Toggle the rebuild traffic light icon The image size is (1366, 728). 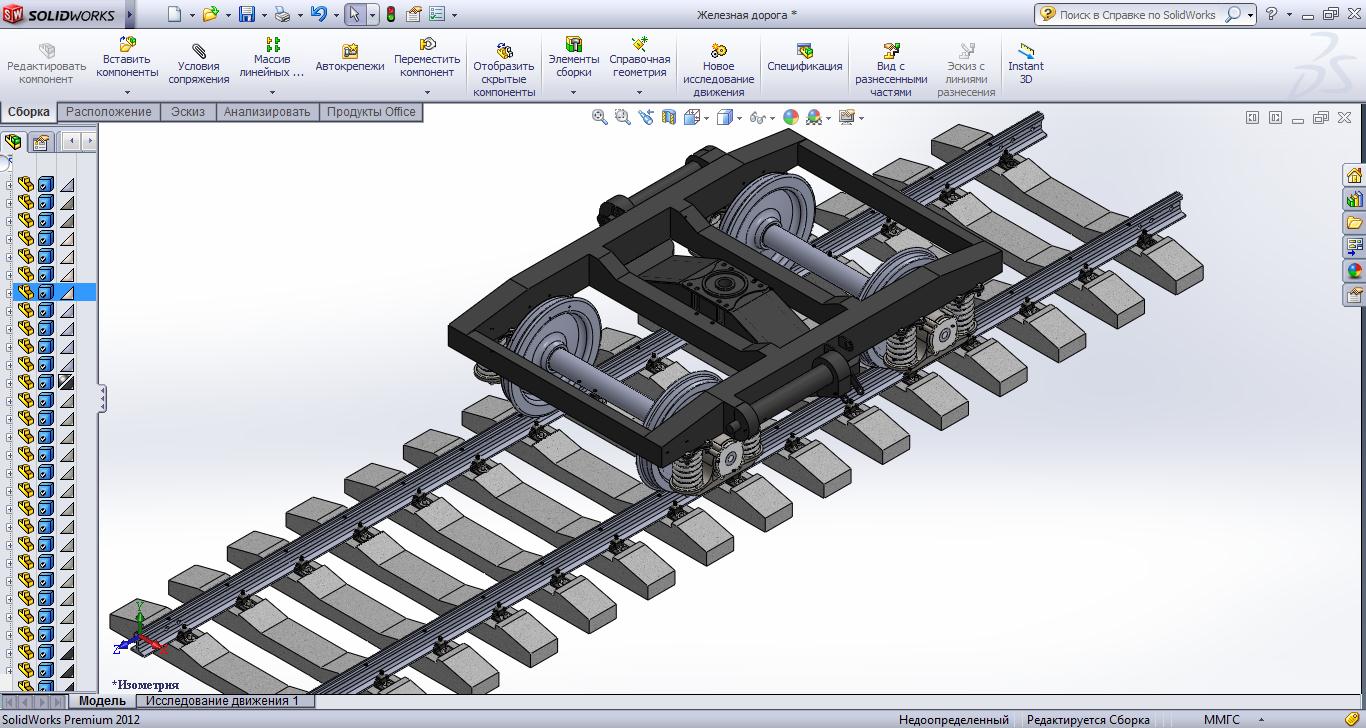click(390, 14)
